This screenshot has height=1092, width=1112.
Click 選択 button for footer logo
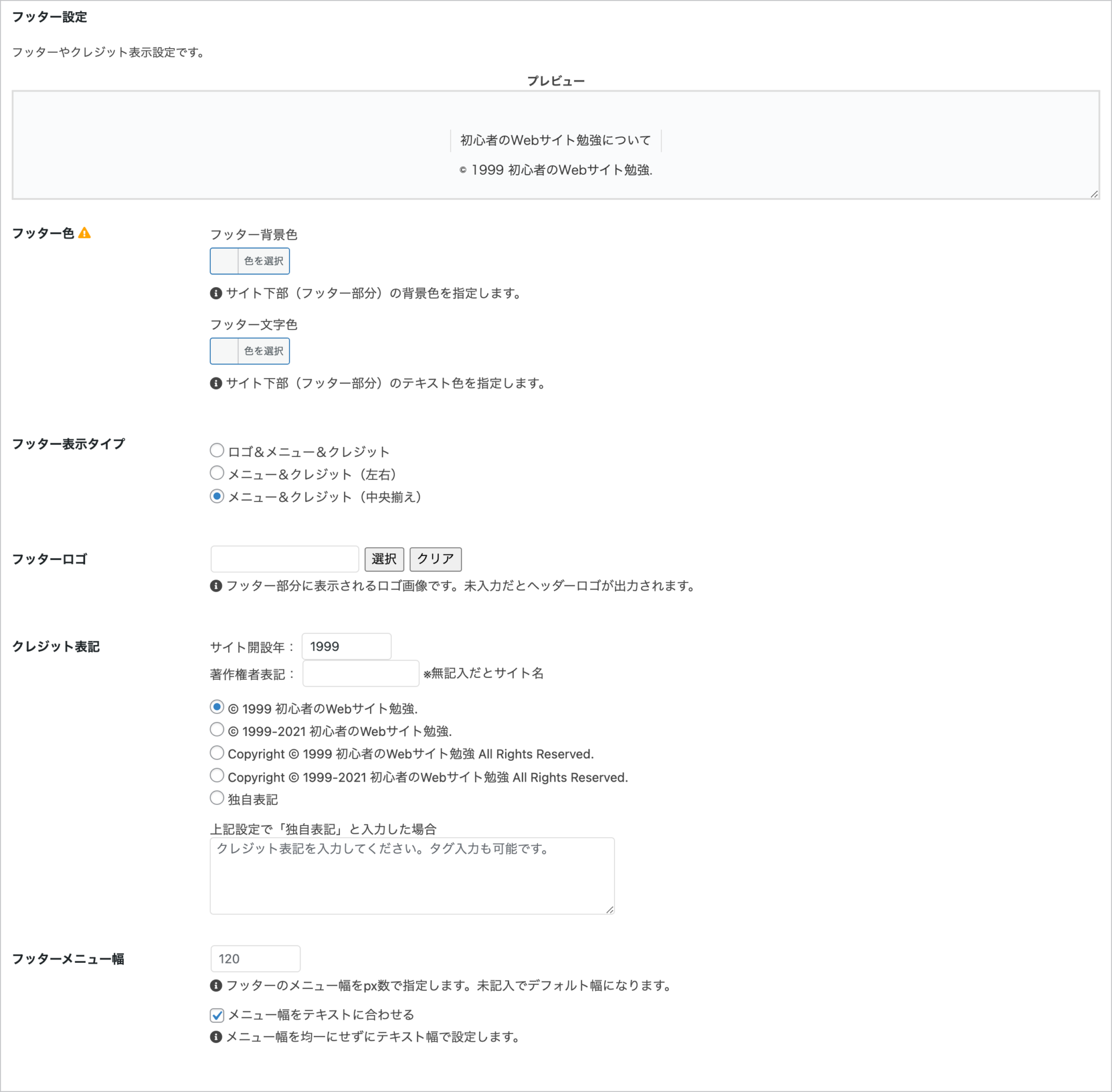(x=384, y=559)
